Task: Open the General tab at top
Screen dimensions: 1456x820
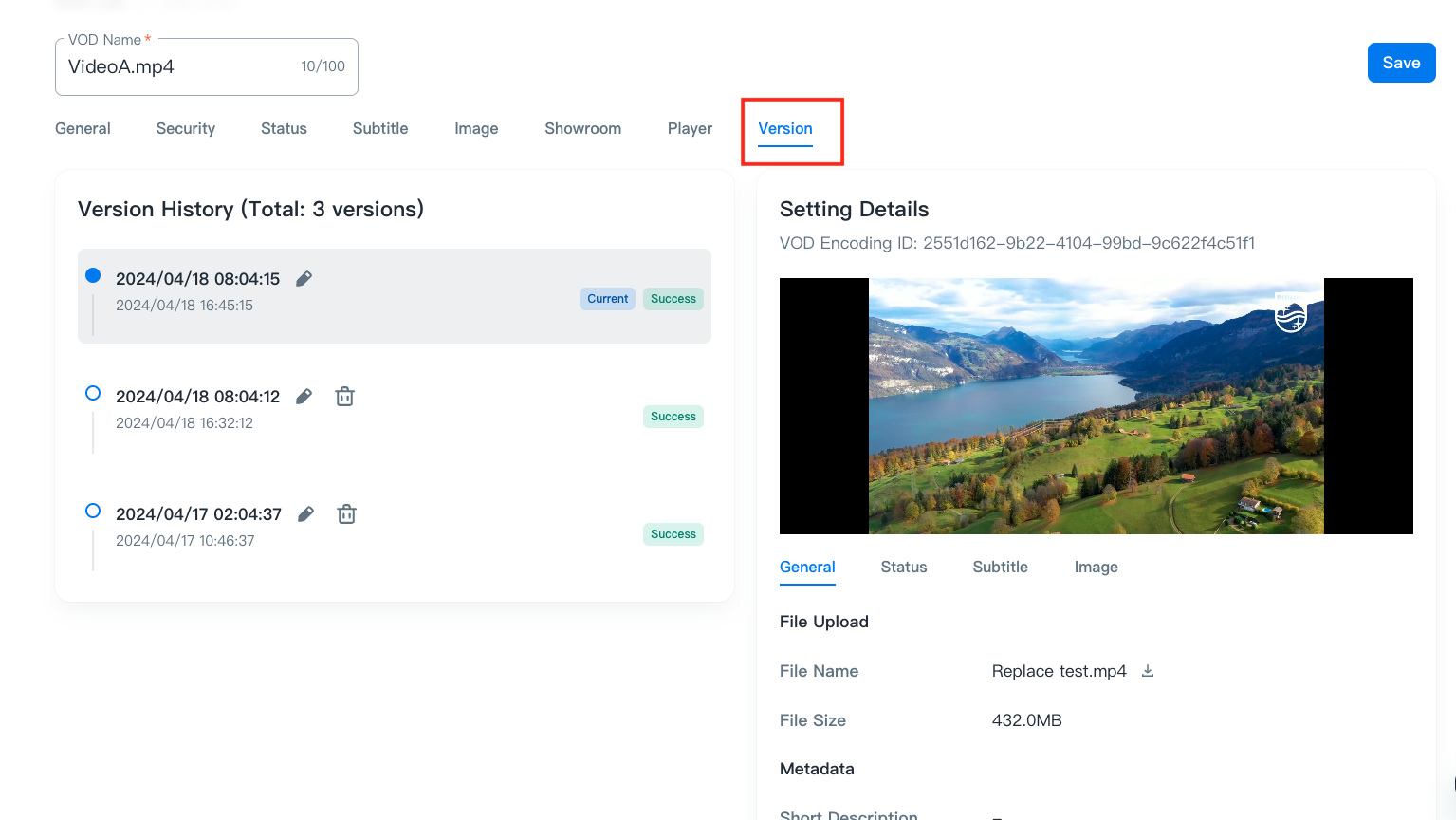Action: 83,128
